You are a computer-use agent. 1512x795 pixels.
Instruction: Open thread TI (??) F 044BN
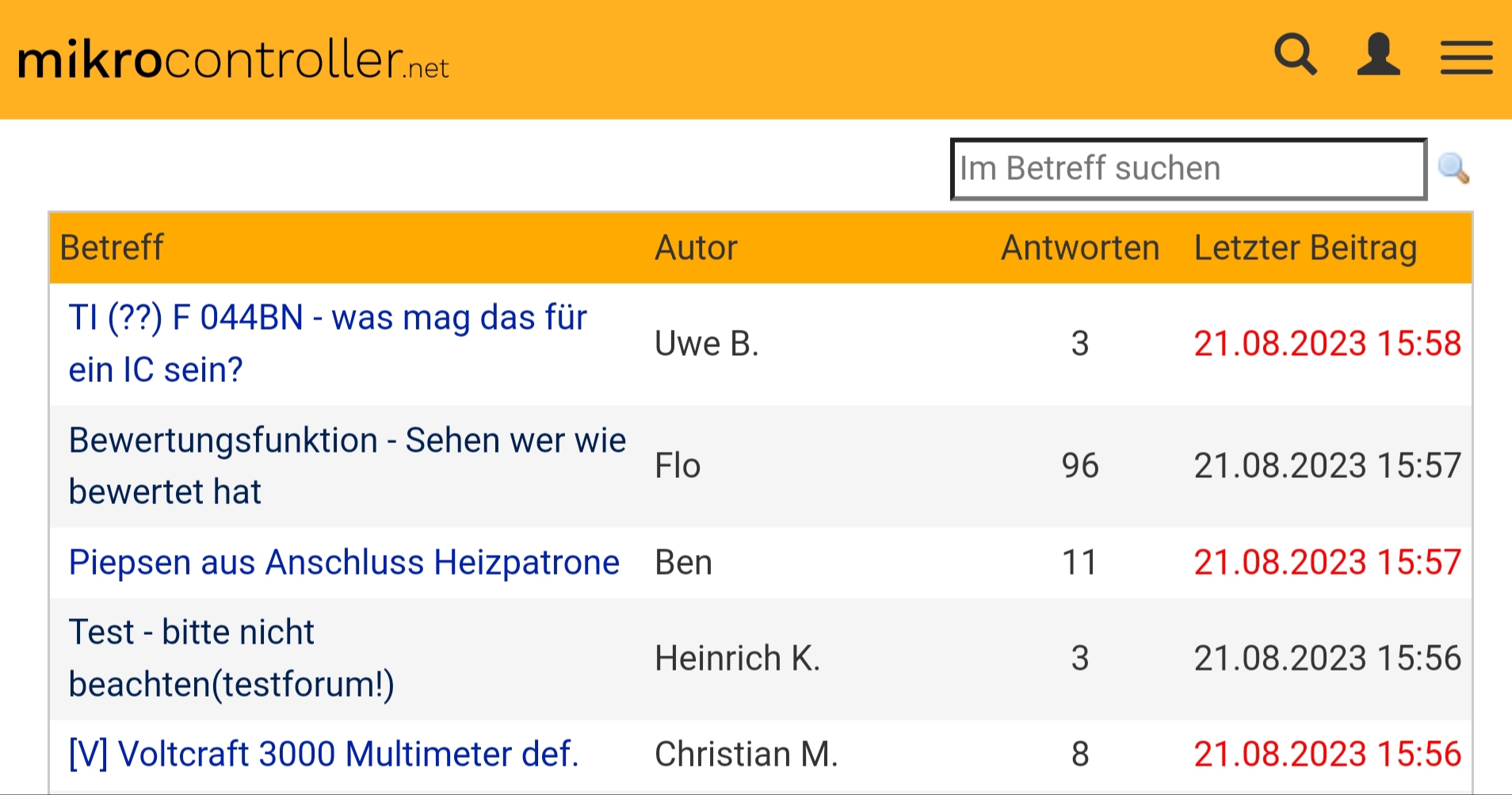tap(328, 343)
